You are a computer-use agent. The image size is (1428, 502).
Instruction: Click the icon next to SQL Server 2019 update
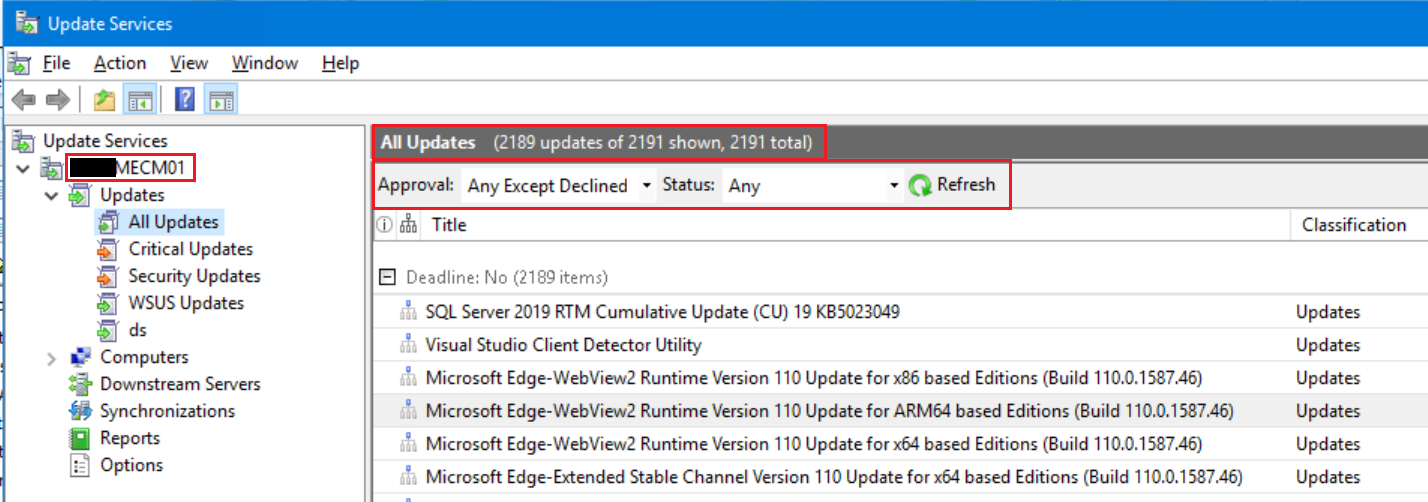408,312
